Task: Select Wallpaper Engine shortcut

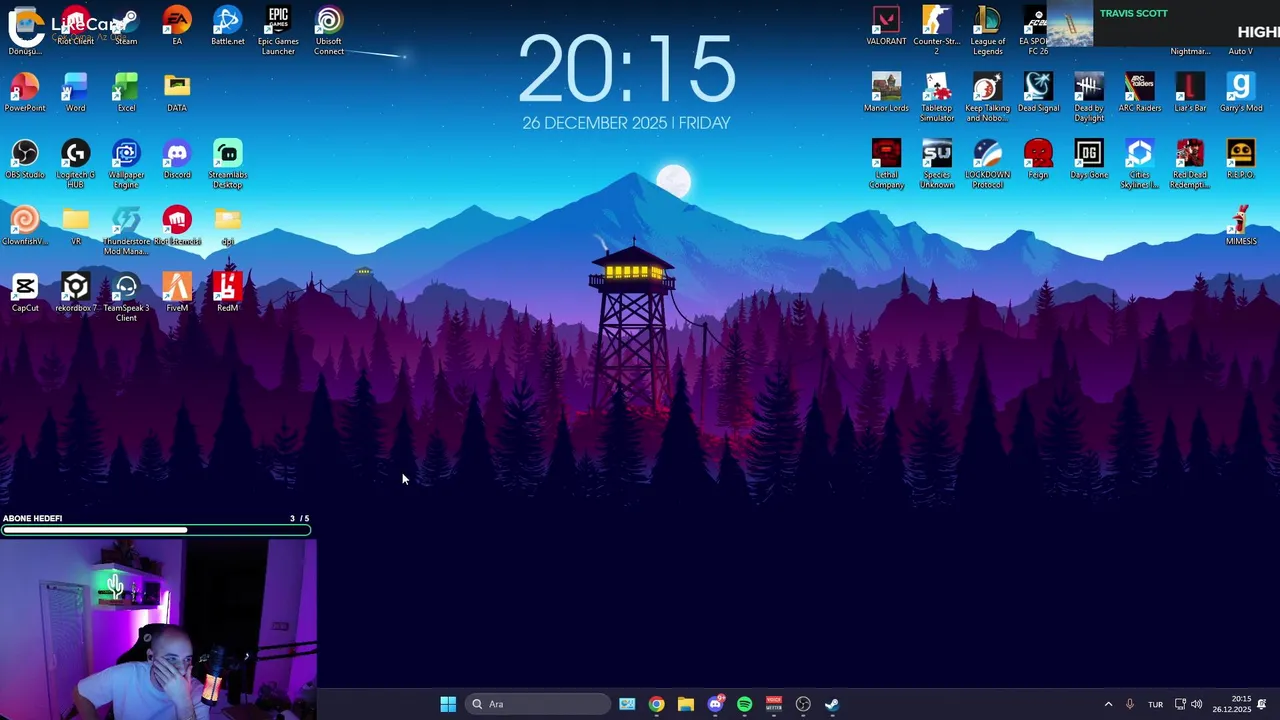Action: click(126, 164)
